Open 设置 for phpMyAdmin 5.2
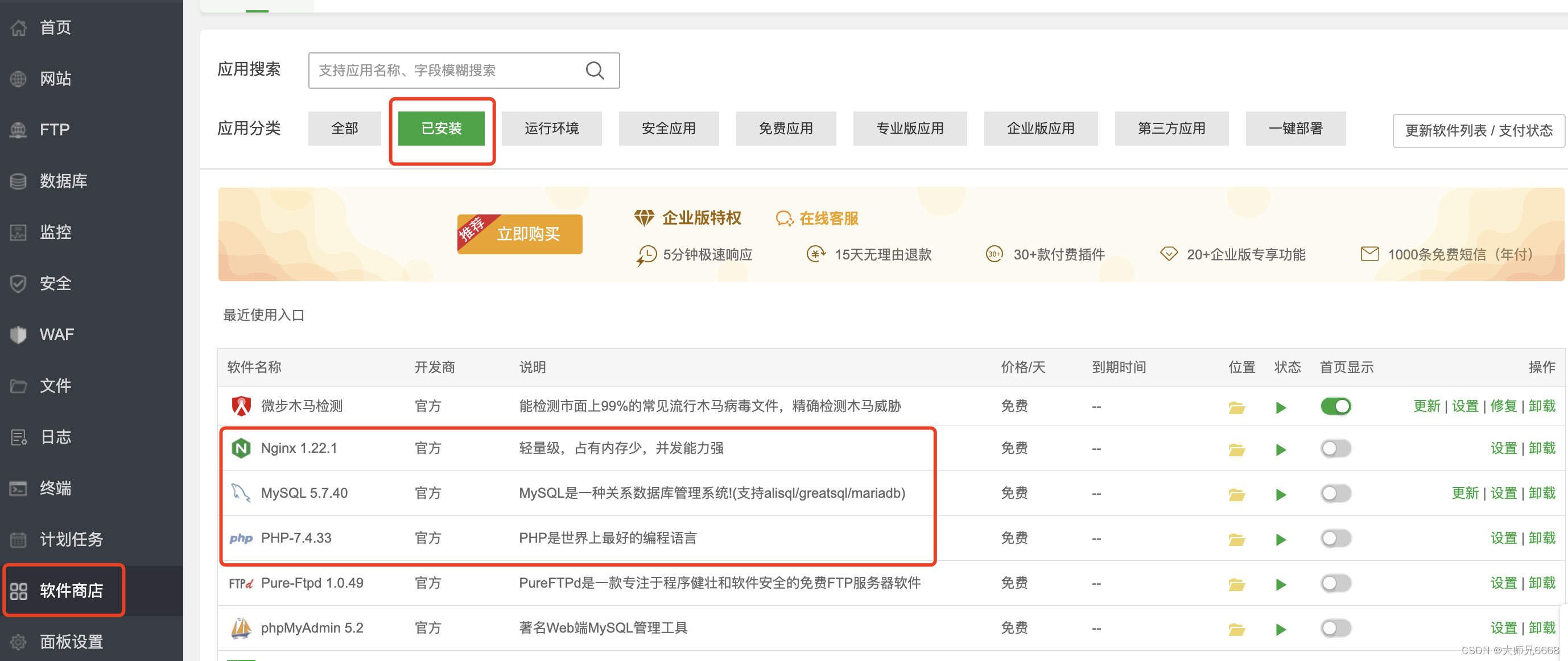This screenshot has width=1568, height=661. 1504,628
